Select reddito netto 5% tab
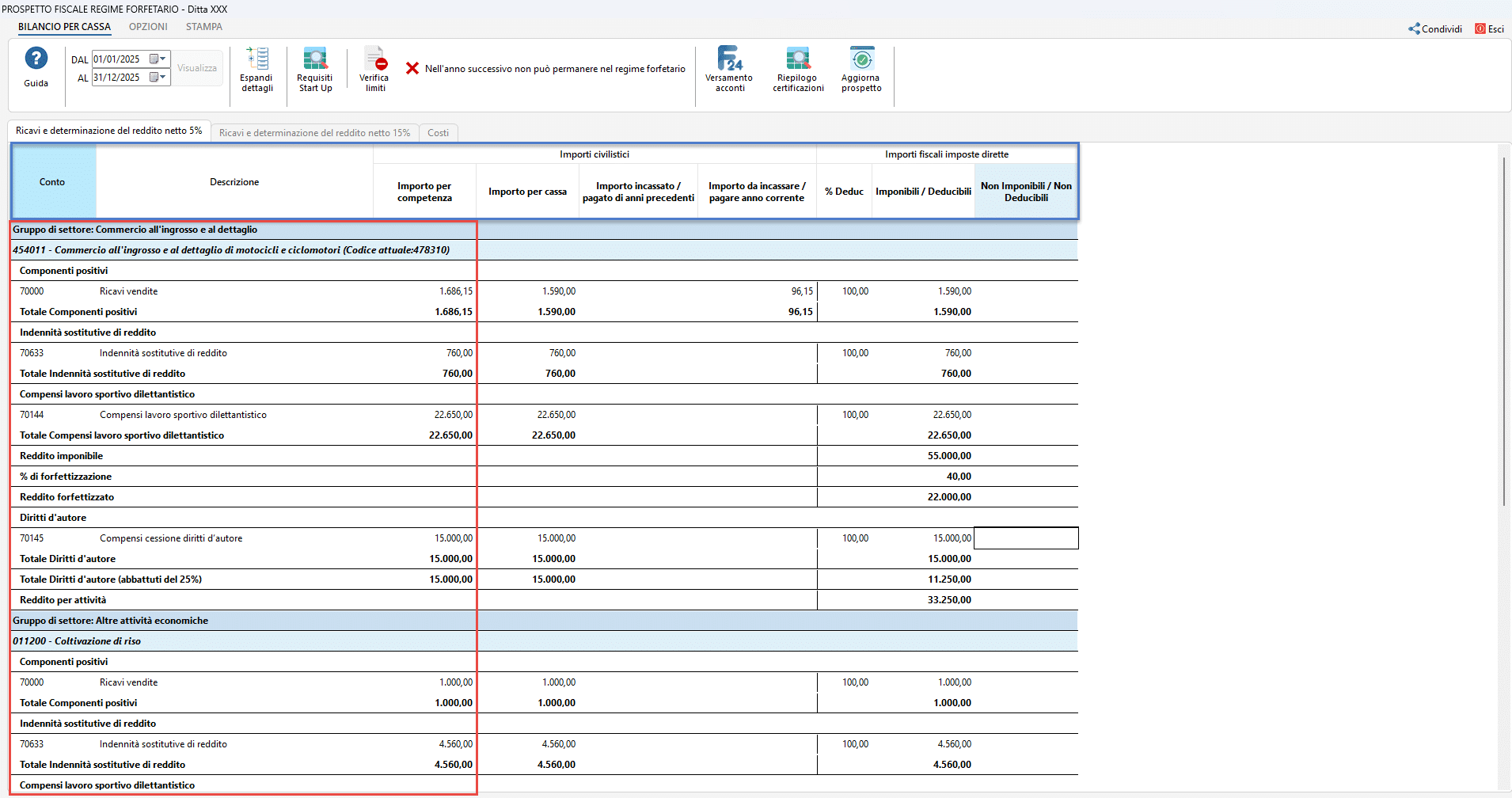Image resolution: width=1512 pixels, height=798 pixels. pyautogui.click(x=109, y=131)
